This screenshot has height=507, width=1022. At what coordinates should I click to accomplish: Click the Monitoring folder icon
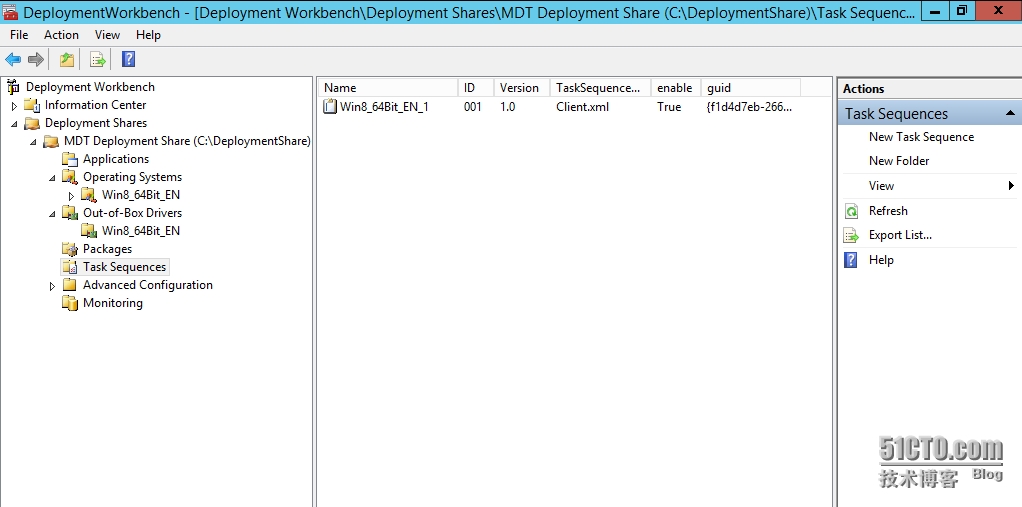pos(70,303)
